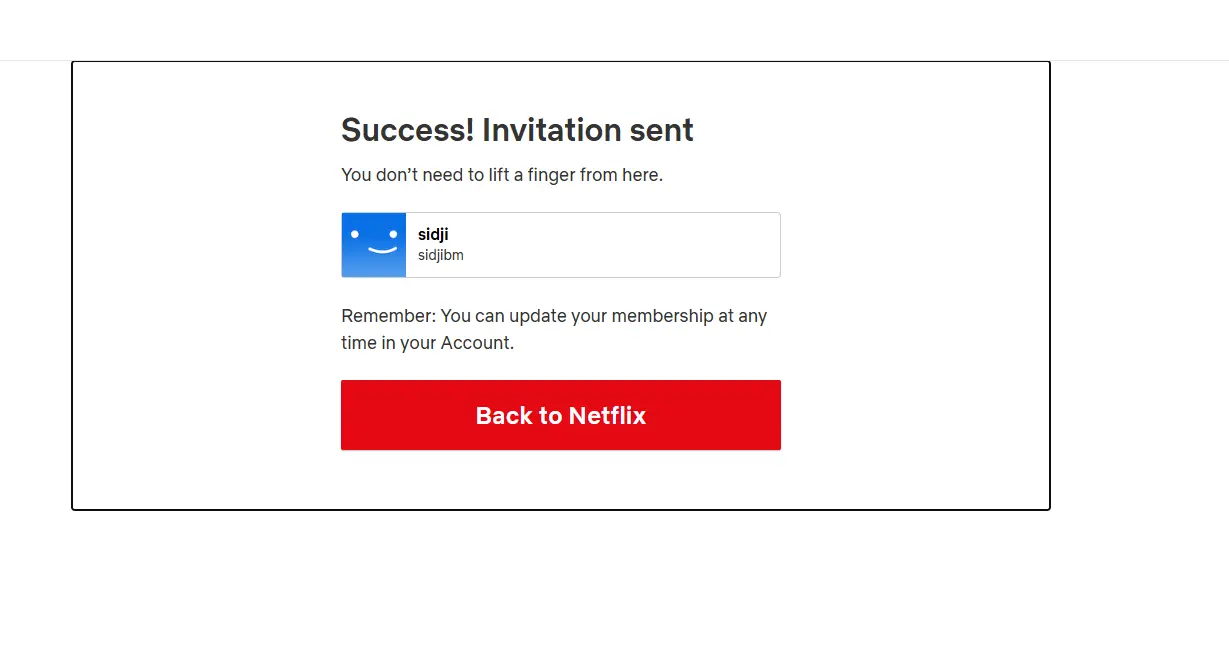Click the word Success! in heading
Viewport: 1229px width, 666px height.
(x=407, y=130)
